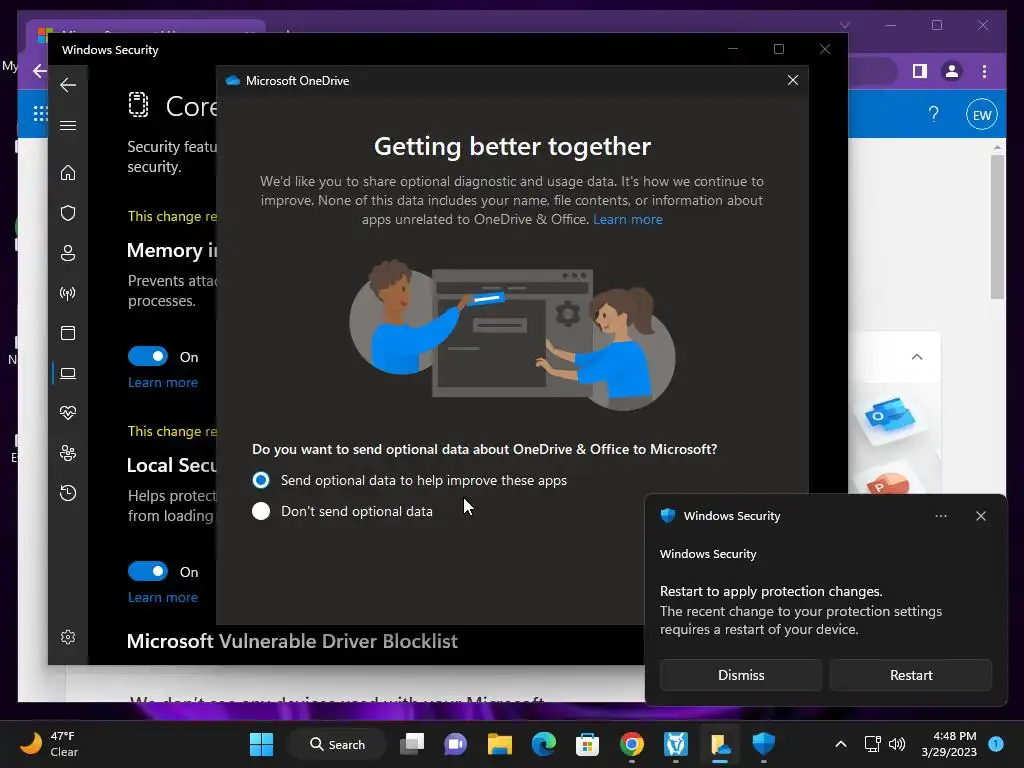Open Account protection person icon

(x=68, y=253)
